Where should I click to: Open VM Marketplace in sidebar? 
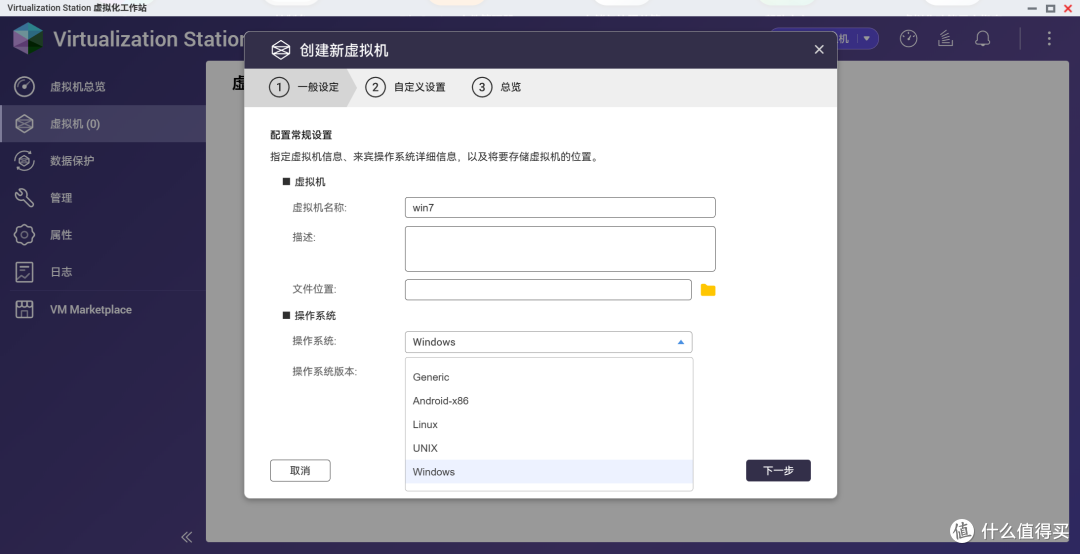[x=103, y=309]
